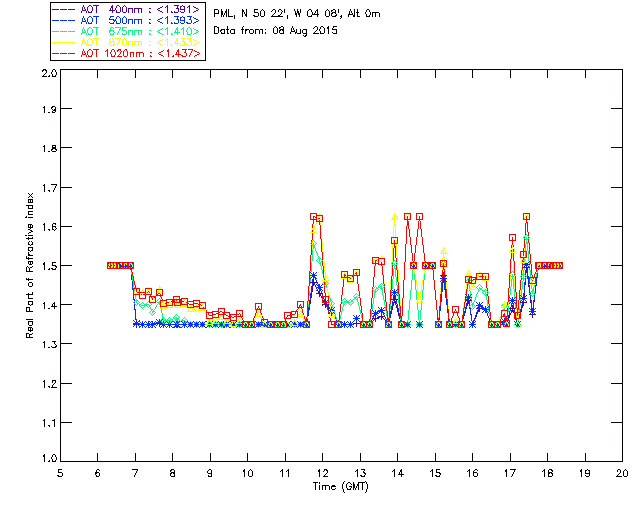The height and width of the screenshot is (512, 640).
Task: Click the 1.3 y-axis tick label
Action: pyautogui.click(x=49, y=344)
